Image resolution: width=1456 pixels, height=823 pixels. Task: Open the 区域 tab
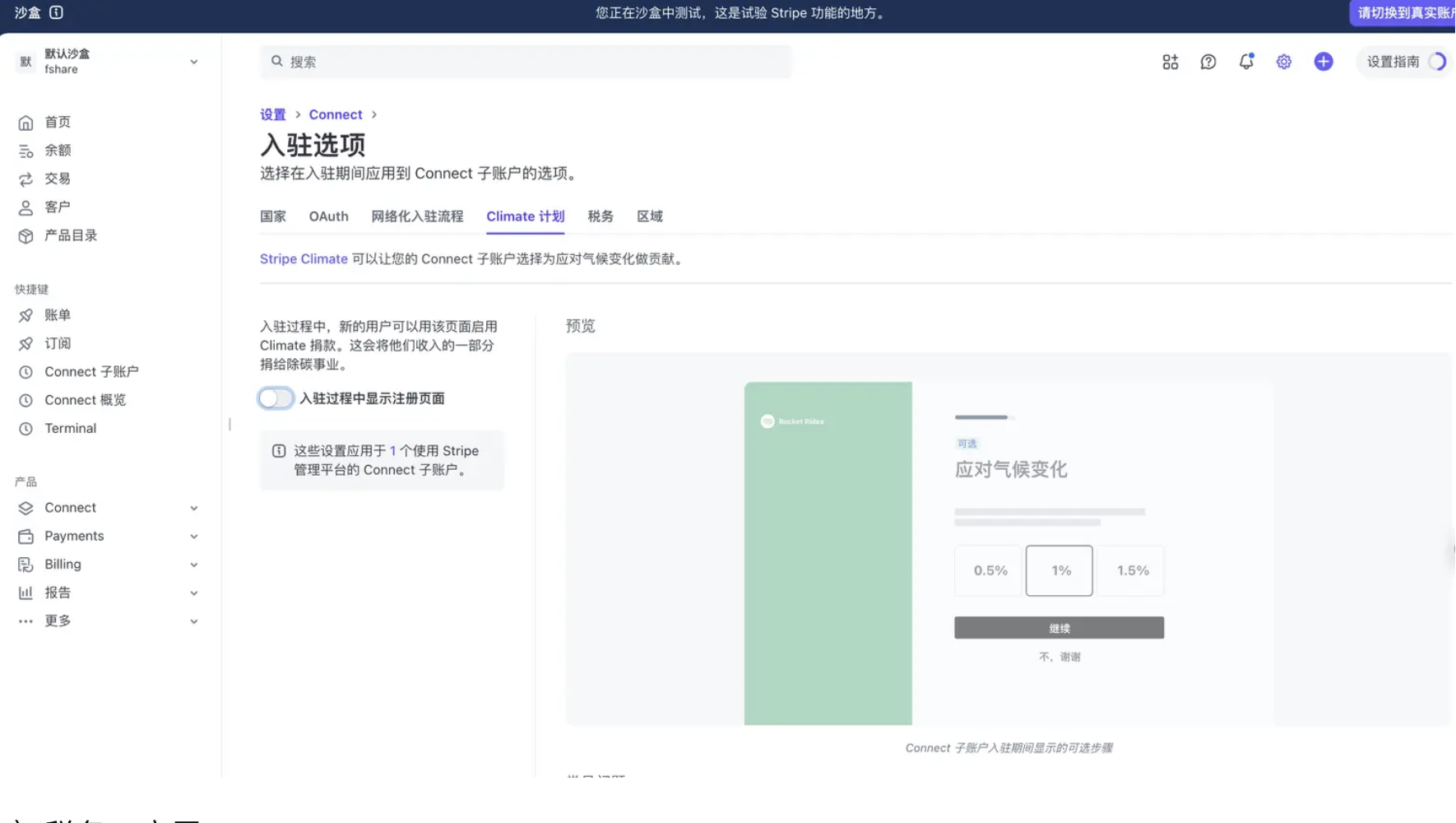650,216
